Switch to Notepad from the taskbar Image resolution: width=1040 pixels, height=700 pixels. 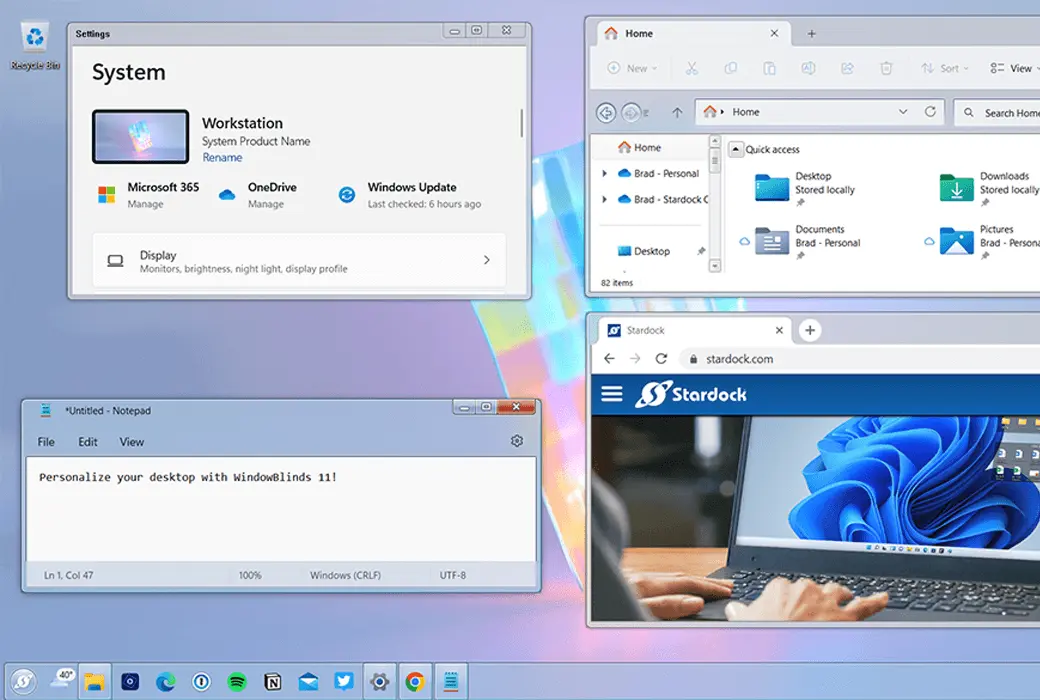tap(451, 681)
